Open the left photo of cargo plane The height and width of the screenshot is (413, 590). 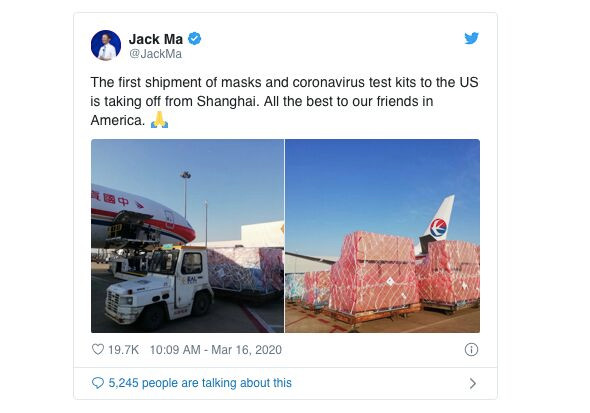coord(187,236)
